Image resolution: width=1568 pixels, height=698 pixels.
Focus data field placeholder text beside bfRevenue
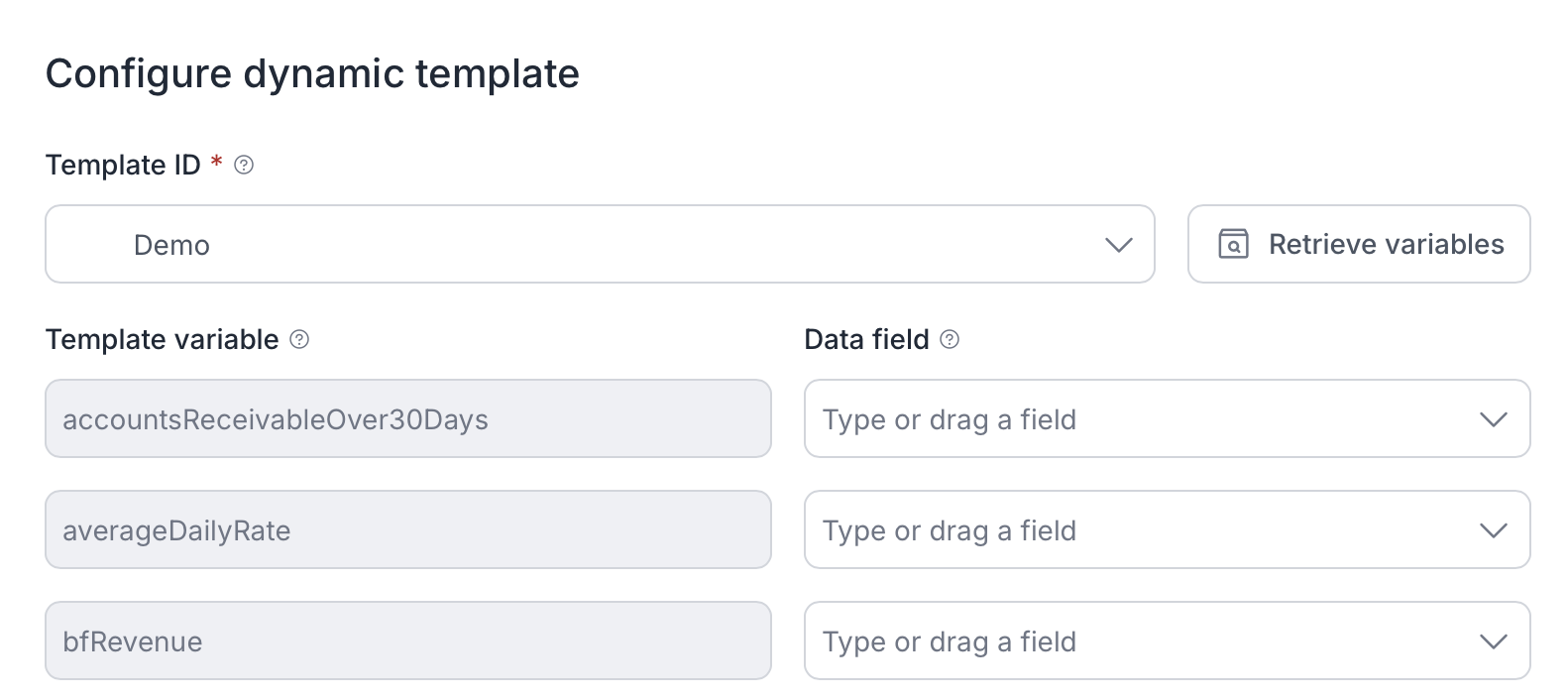pos(949,641)
